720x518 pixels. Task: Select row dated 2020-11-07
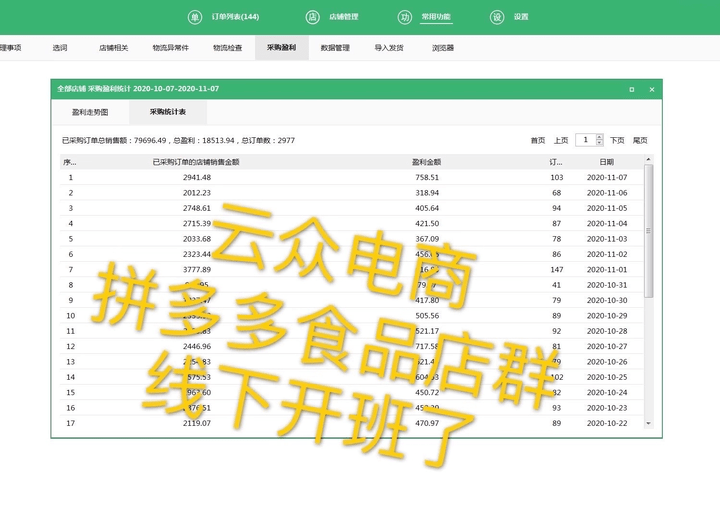tap(350, 177)
